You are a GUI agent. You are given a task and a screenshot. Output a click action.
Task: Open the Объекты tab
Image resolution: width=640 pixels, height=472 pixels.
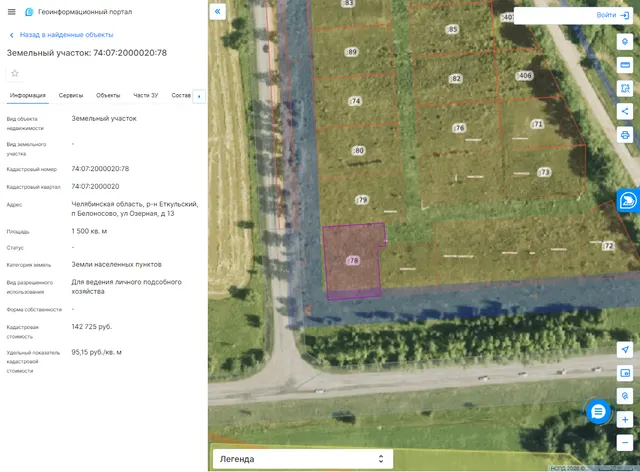click(x=108, y=96)
